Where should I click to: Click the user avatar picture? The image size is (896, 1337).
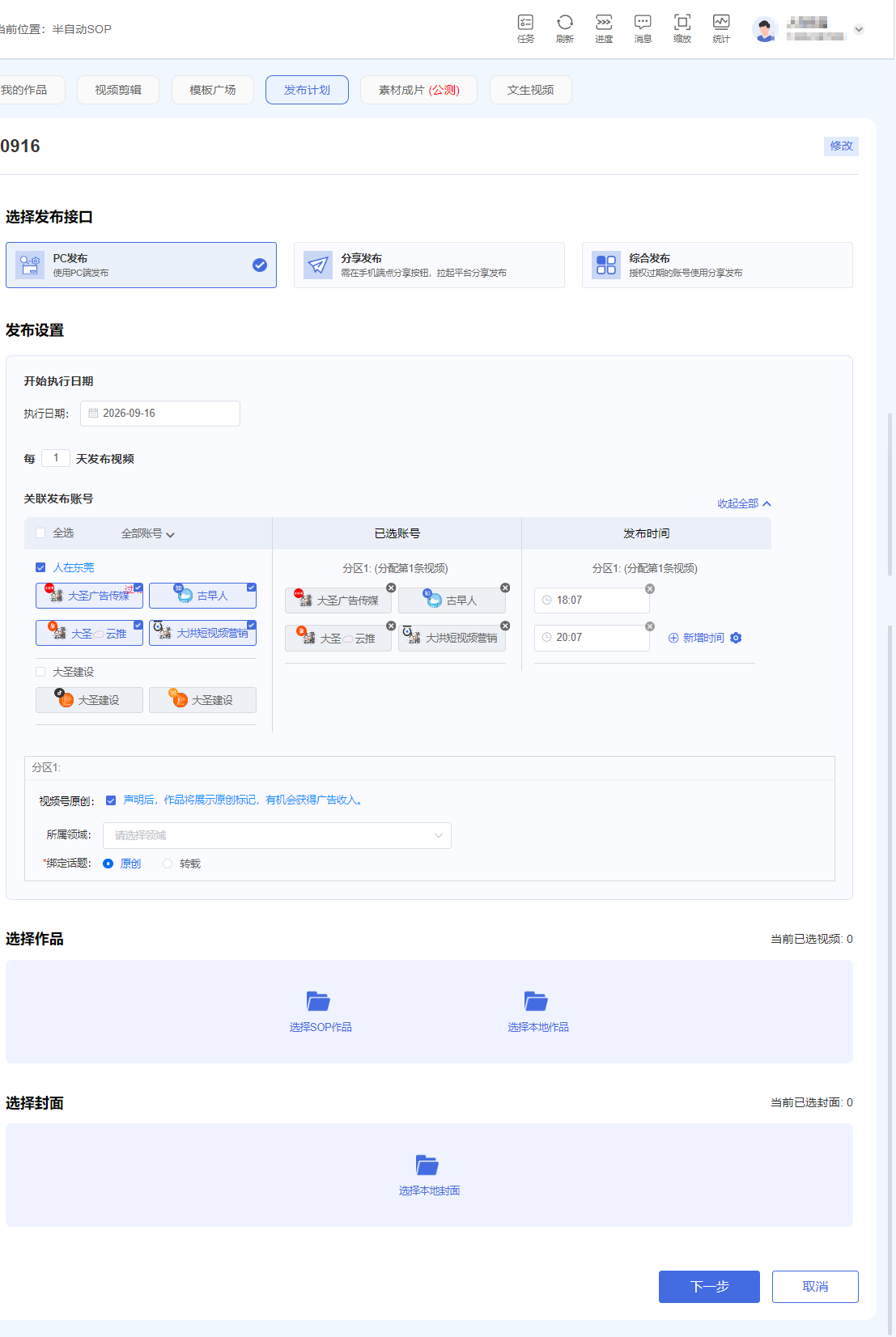click(765, 29)
